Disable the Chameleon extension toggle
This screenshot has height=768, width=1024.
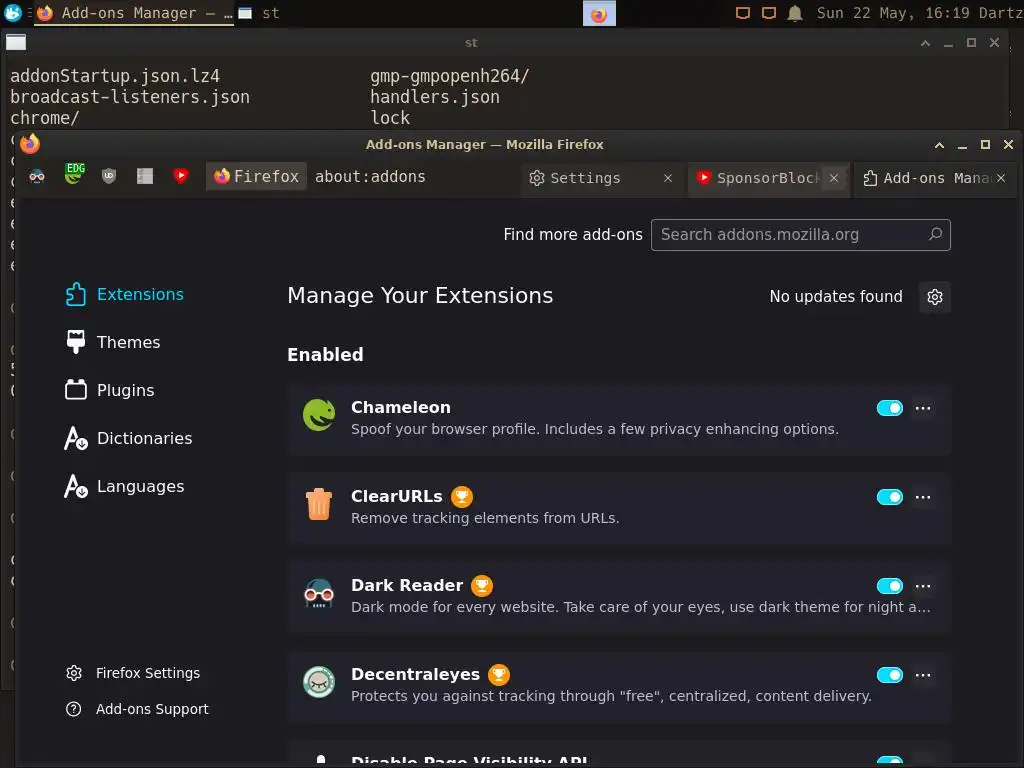(x=889, y=408)
